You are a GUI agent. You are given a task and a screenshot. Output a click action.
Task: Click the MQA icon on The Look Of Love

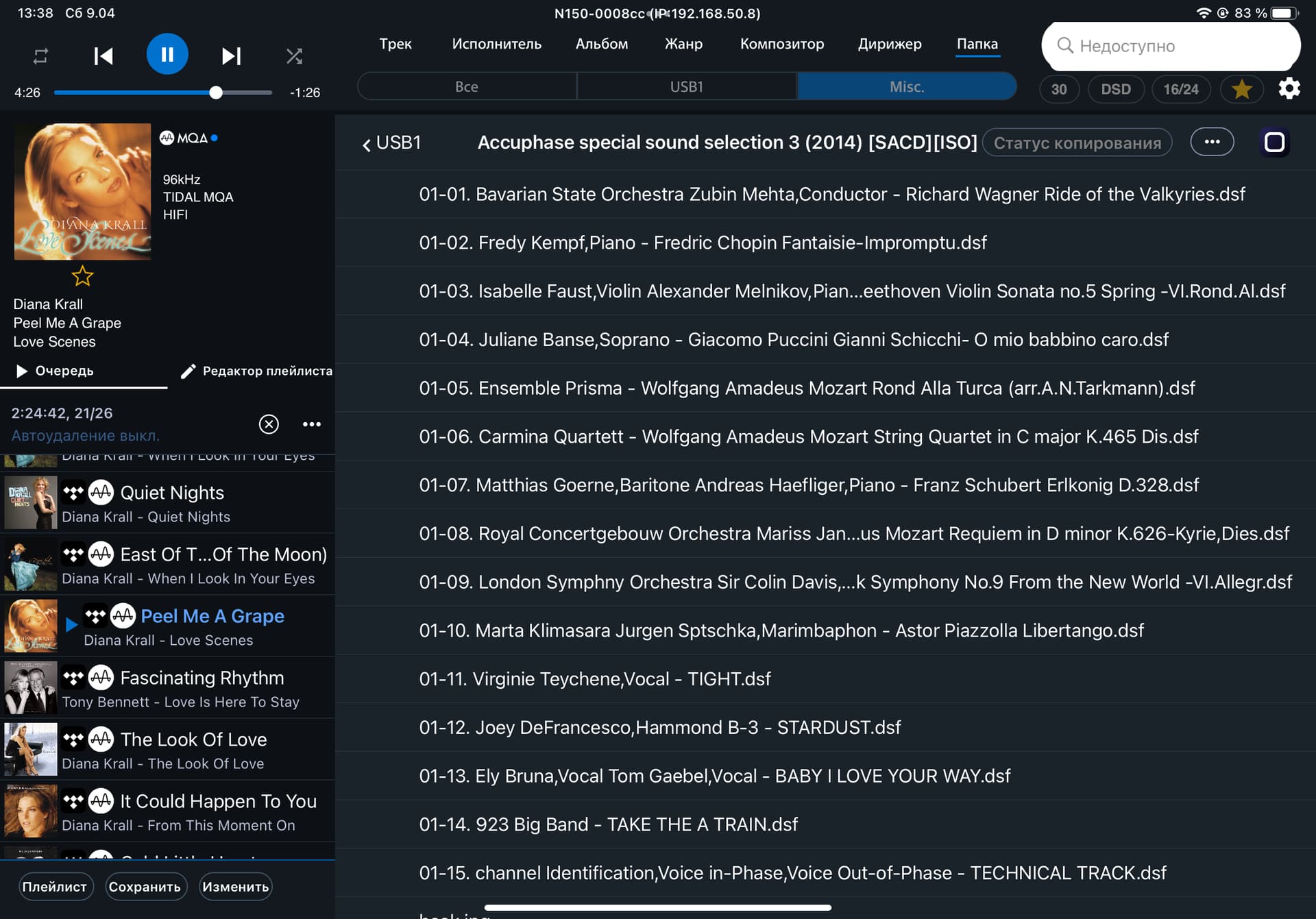(x=101, y=739)
